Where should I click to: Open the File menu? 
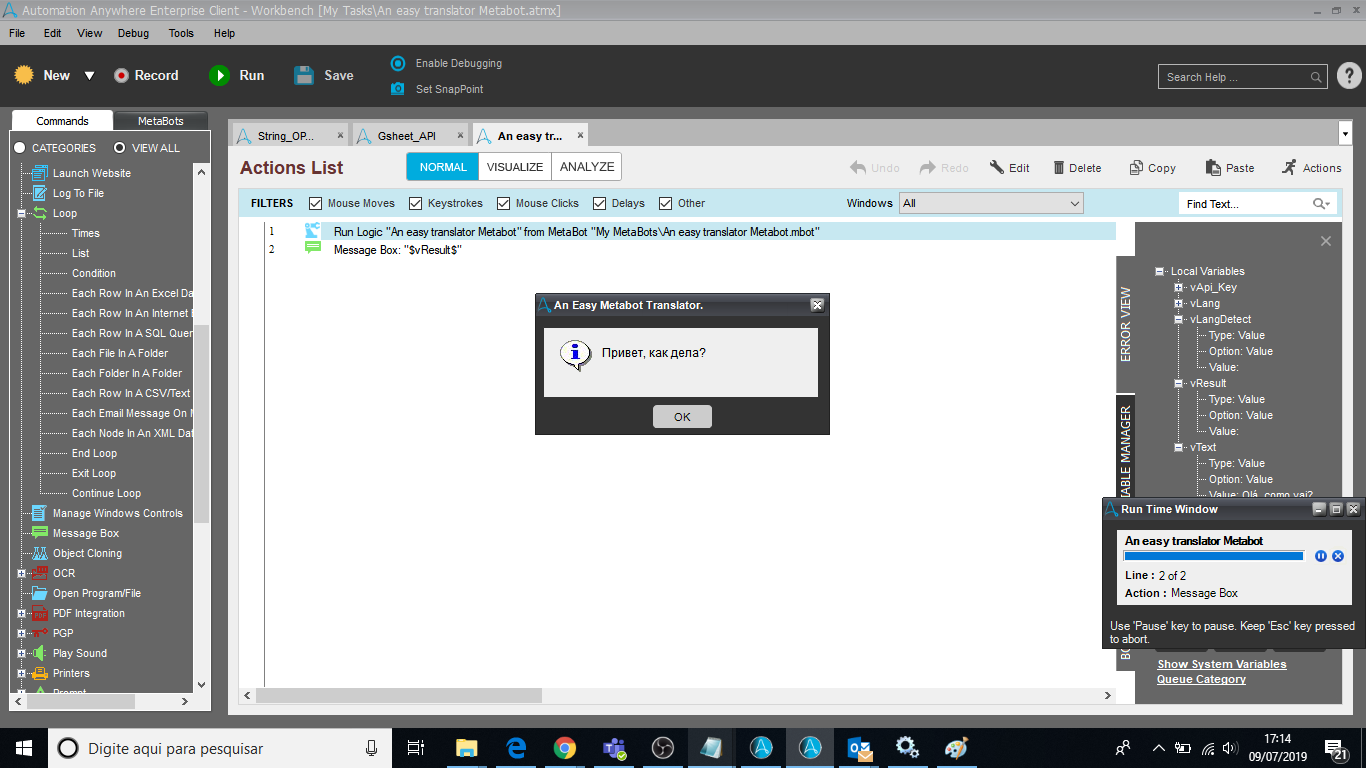[17, 33]
